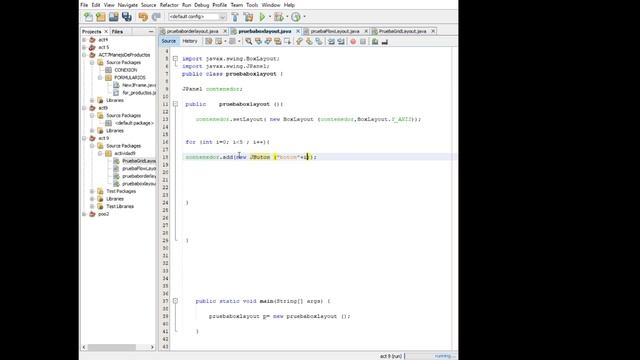Click Find Previous Occurrence editor icon

coord(258,41)
